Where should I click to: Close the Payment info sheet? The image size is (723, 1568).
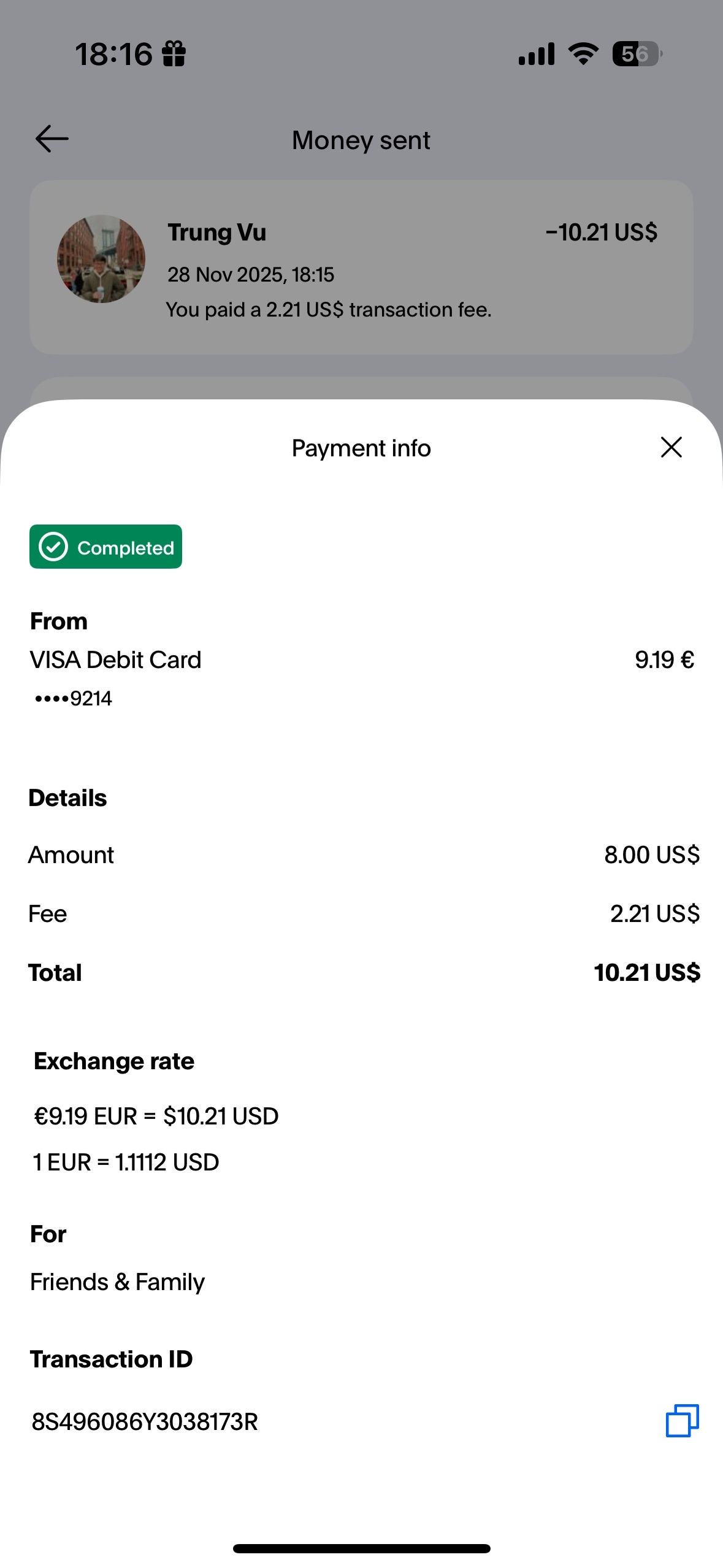tap(671, 447)
